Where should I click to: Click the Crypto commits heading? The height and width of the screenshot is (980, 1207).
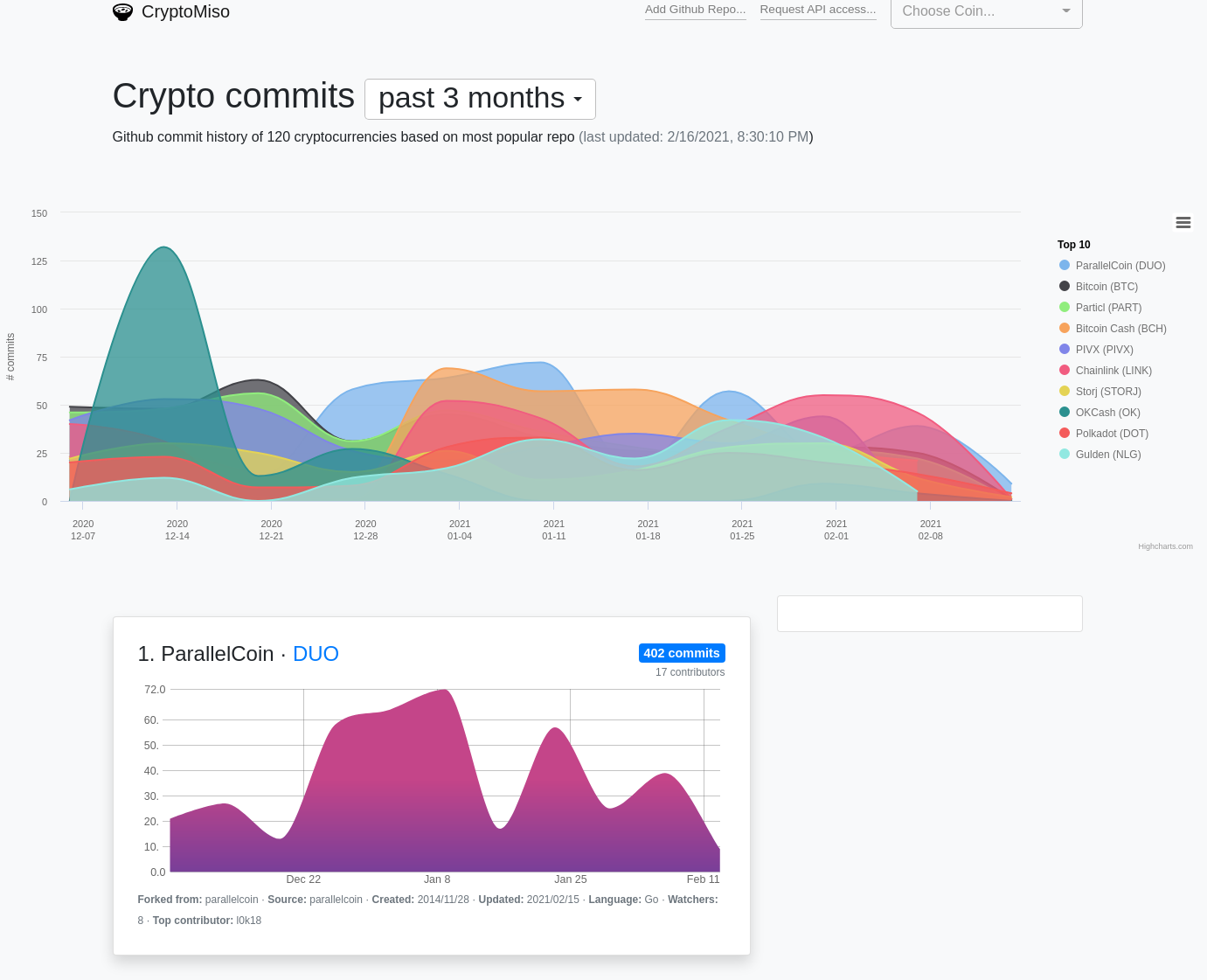tap(233, 96)
